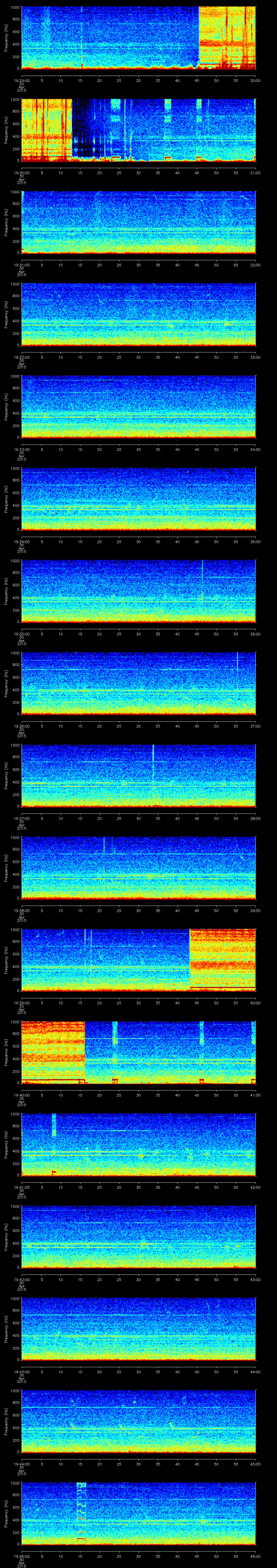Click the 31:00 end-of-axis time label
The width and height of the screenshot is (277, 1568).
(x=255, y=173)
